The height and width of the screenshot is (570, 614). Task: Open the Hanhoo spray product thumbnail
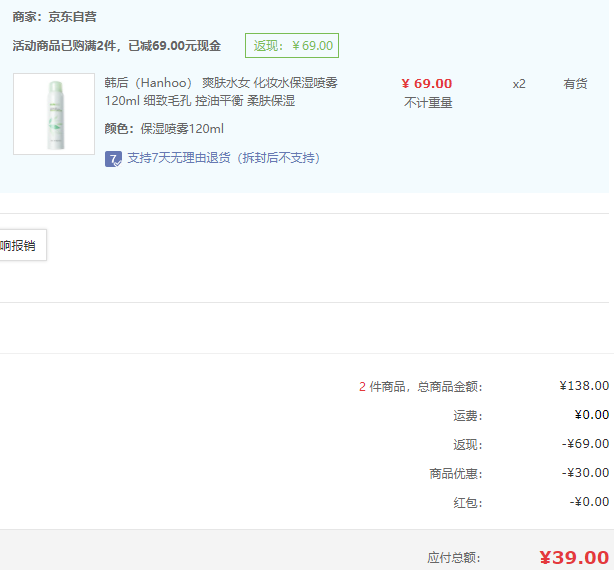(54, 114)
